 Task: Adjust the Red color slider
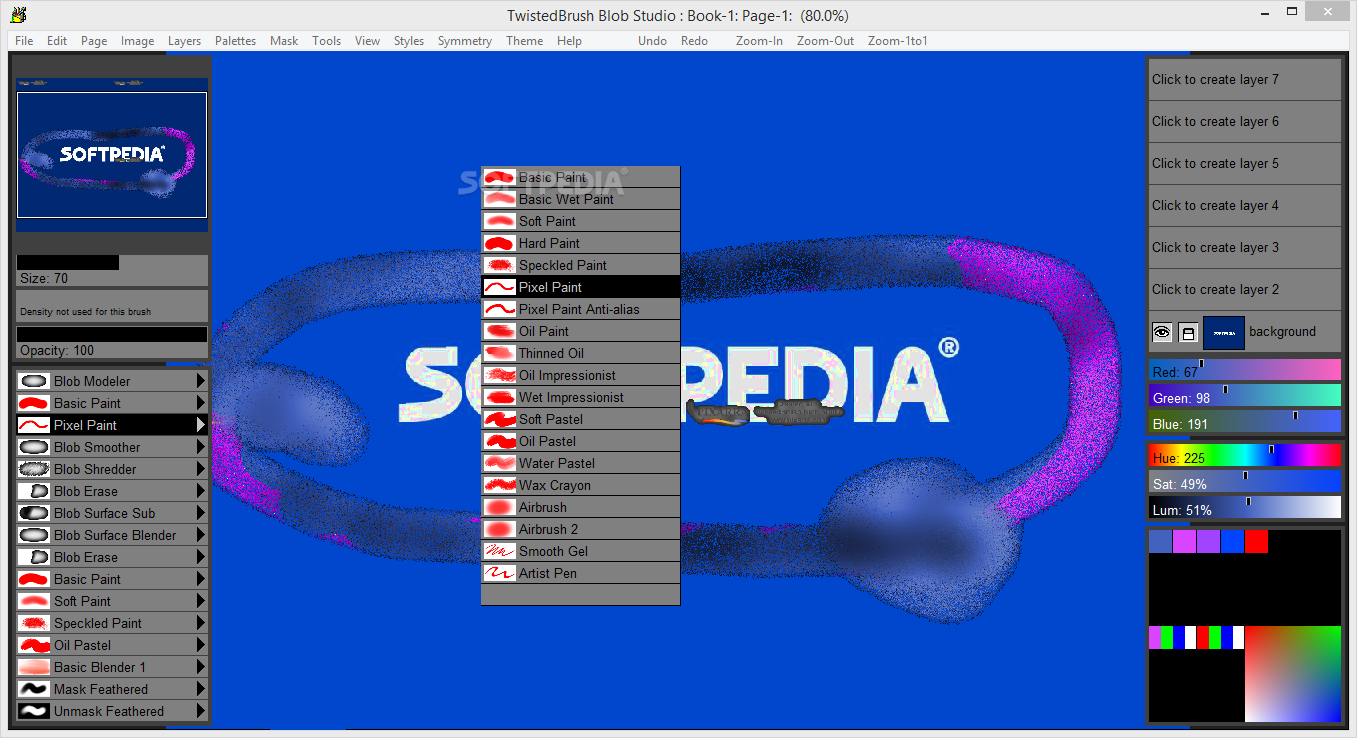tap(1244, 370)
